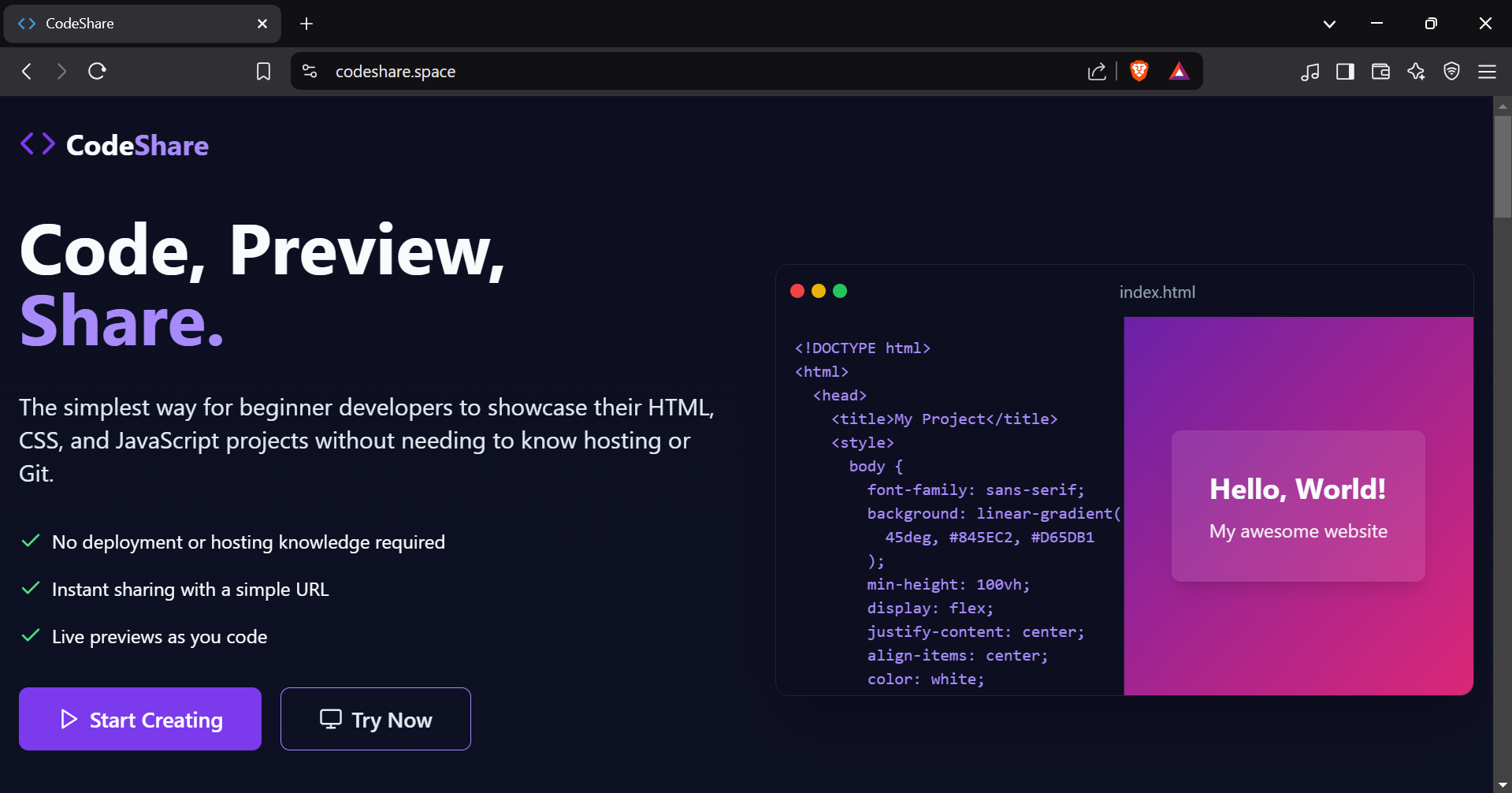1512x793 pixels.
Task: Expand the tab search dropdown arrow
Action: coord(1329,24)
